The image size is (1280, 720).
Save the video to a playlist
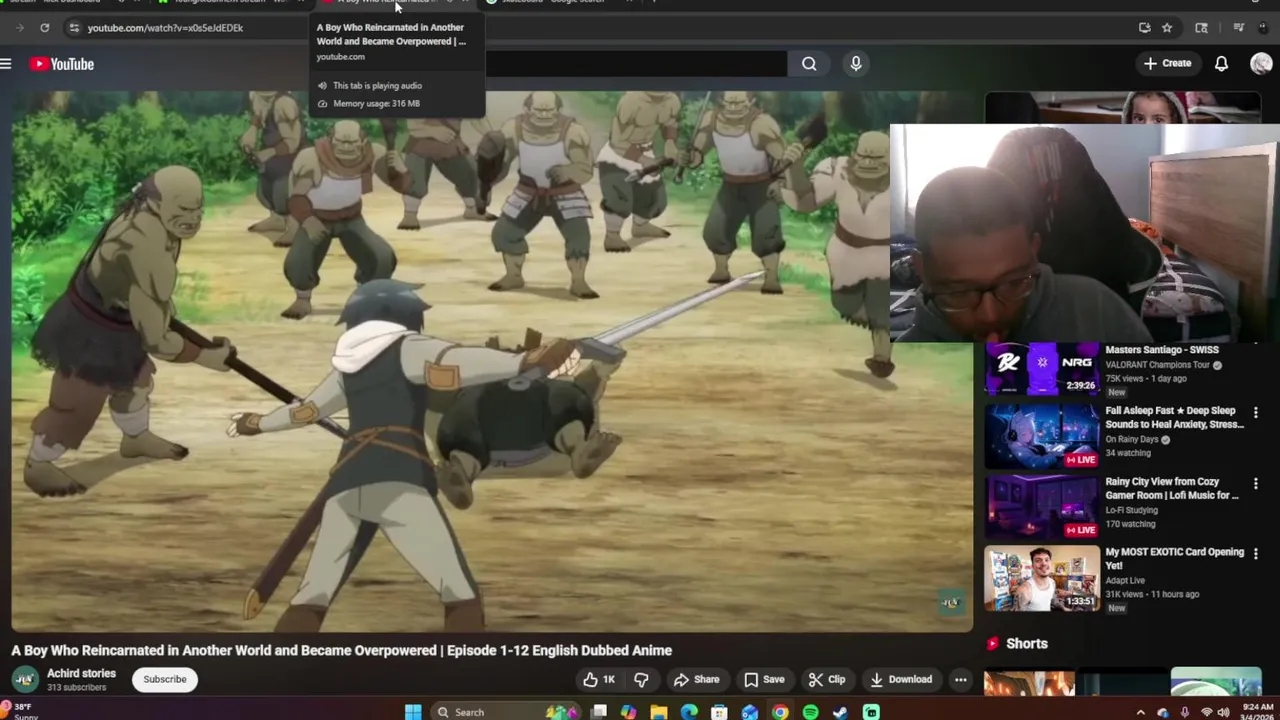pos(764,680)
